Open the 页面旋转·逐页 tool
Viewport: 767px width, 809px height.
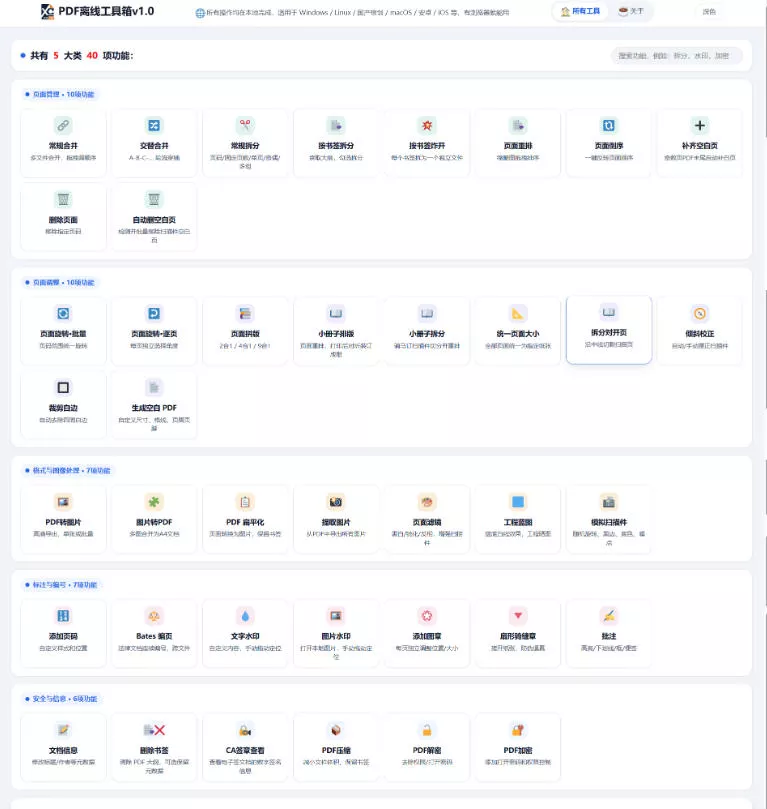click(154, 331)
